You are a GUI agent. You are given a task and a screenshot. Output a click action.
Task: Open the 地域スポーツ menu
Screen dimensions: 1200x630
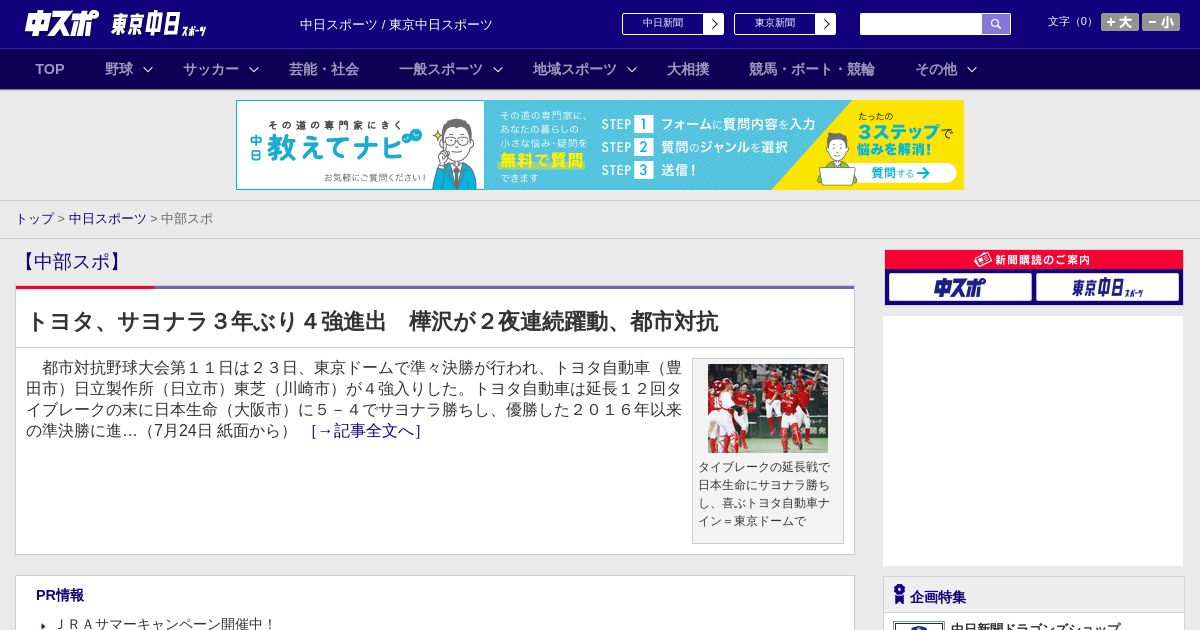tap(575, 69)
